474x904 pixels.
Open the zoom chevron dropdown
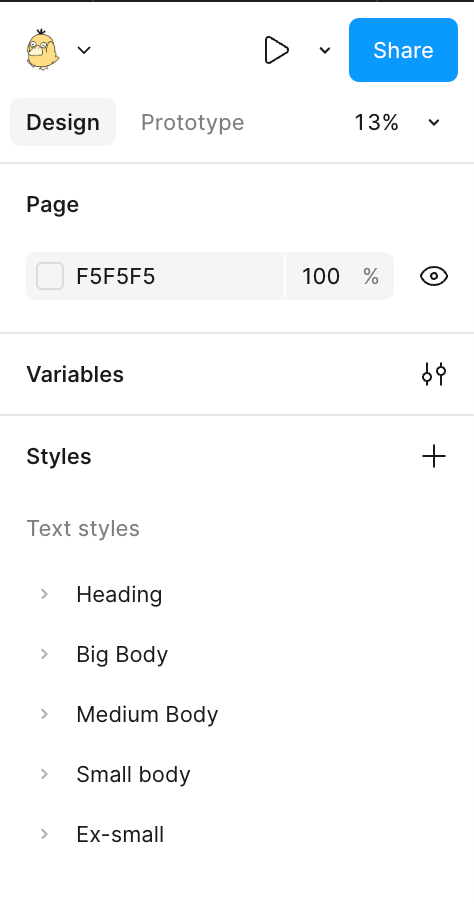[x=434, y=122]
